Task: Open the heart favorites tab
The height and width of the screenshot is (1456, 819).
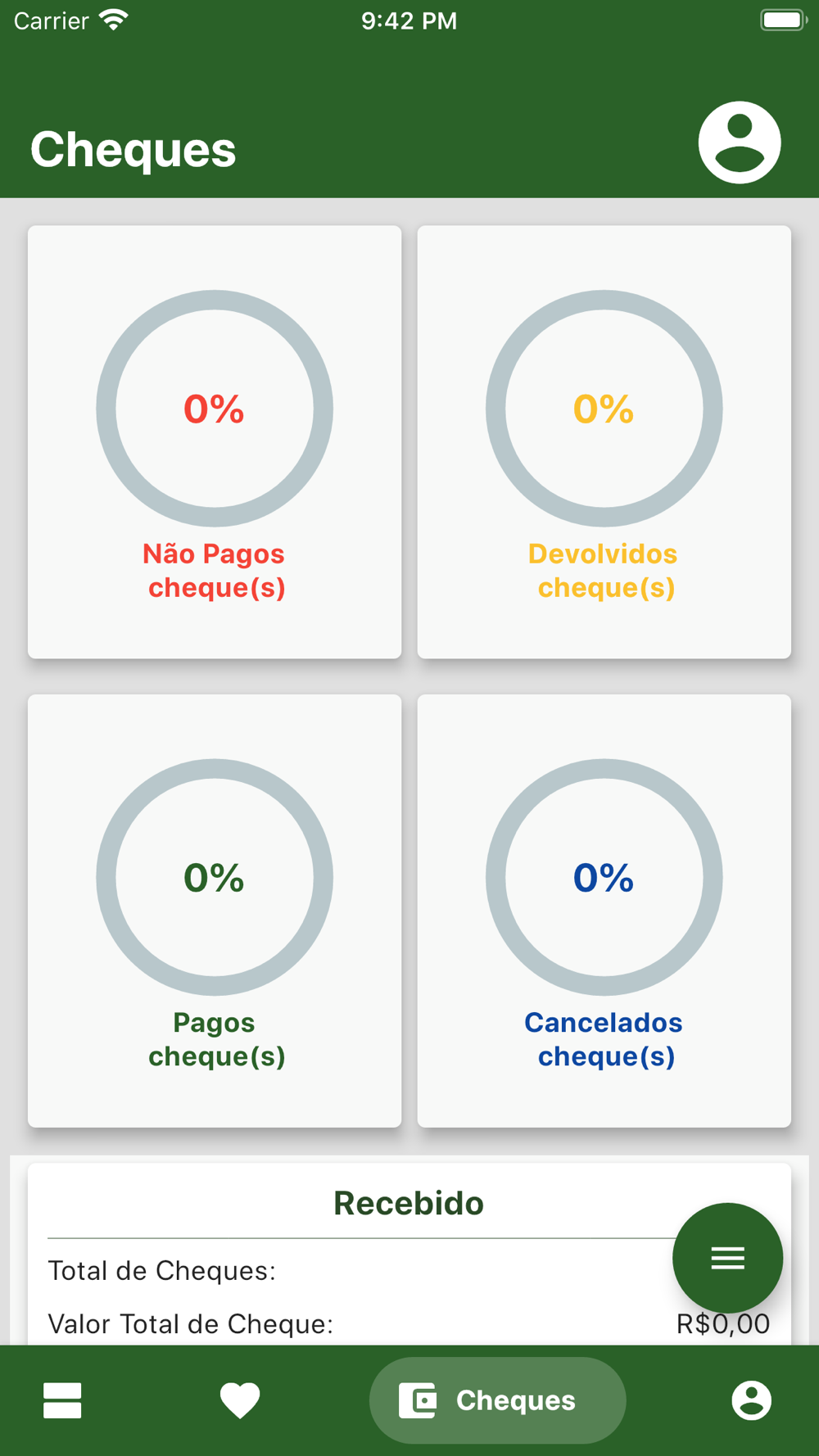Action: [240, 1400]
